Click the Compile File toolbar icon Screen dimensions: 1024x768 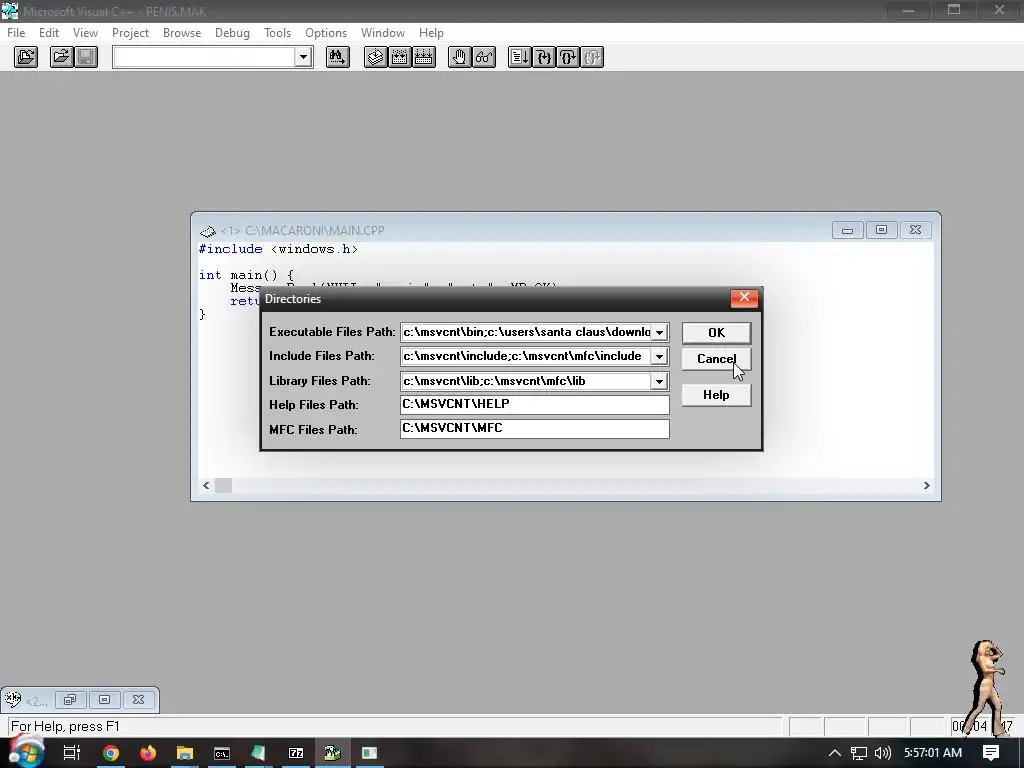(376, 57)
